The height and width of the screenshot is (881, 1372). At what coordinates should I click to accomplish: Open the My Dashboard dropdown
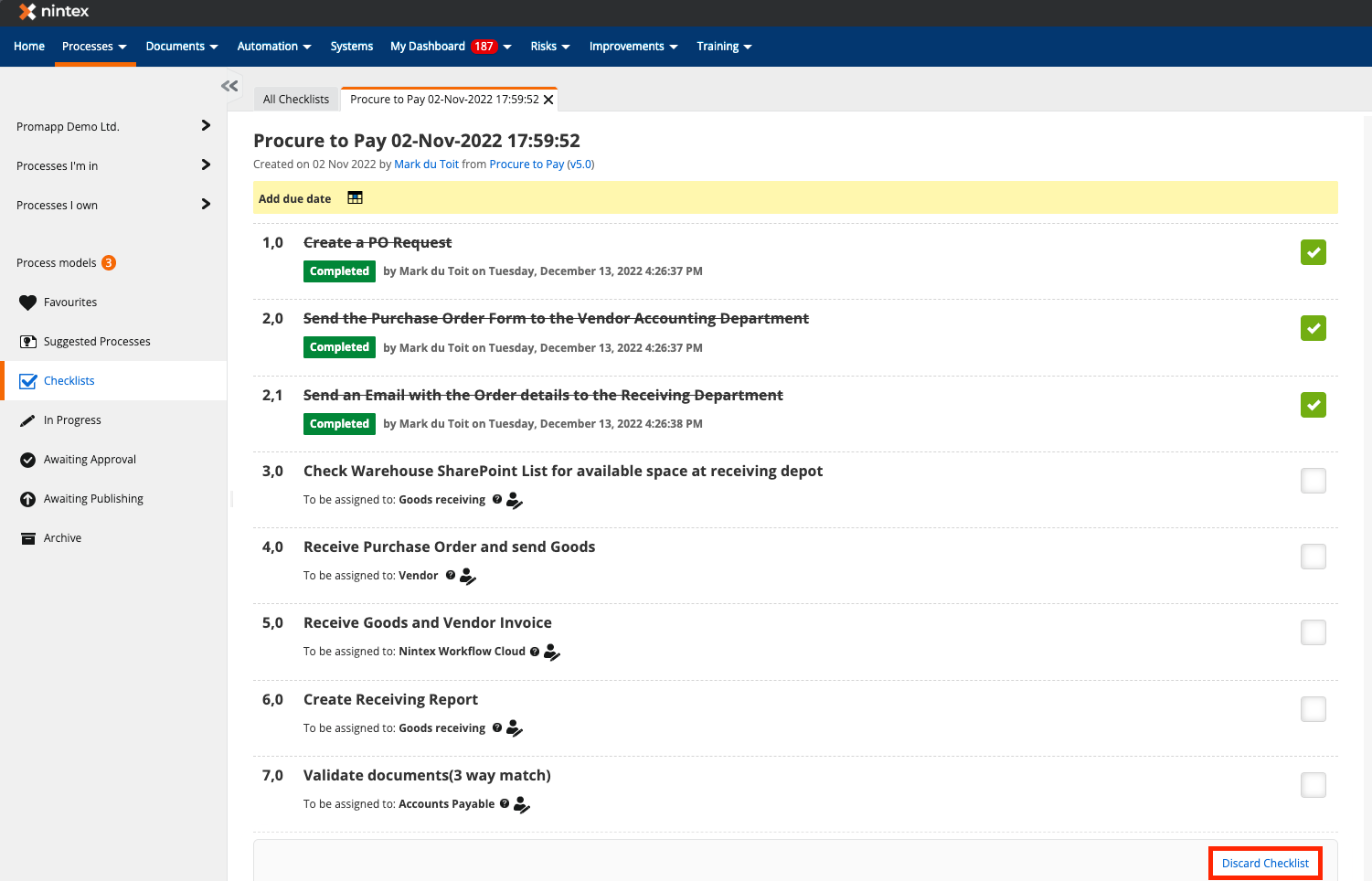[x=451, y=47]
